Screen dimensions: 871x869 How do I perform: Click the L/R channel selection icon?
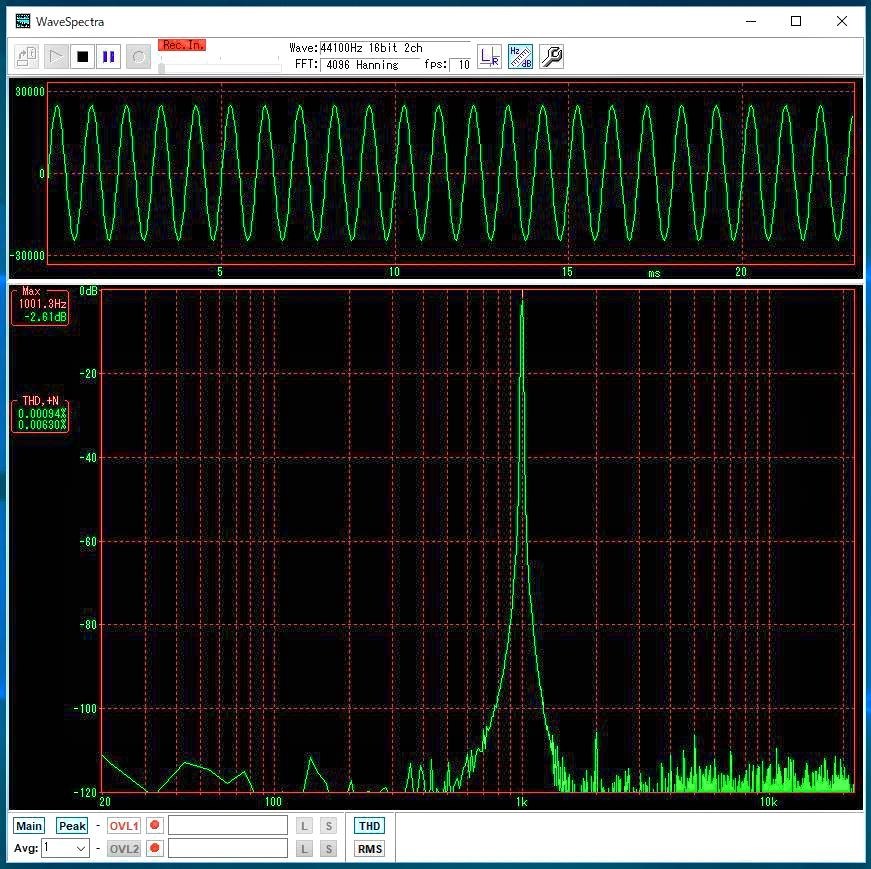[489, 57]
